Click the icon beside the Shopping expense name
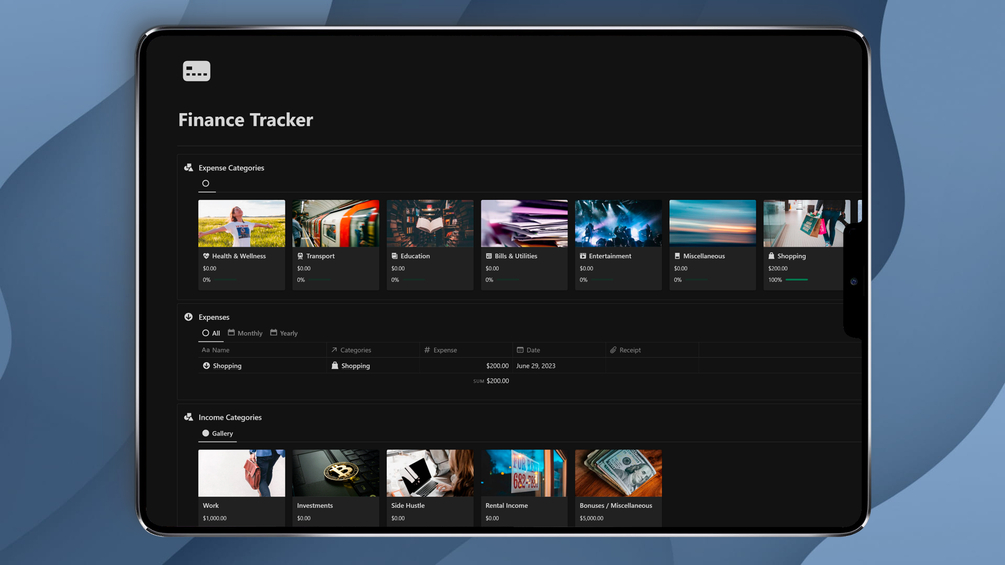 click(x=206, y=366)
